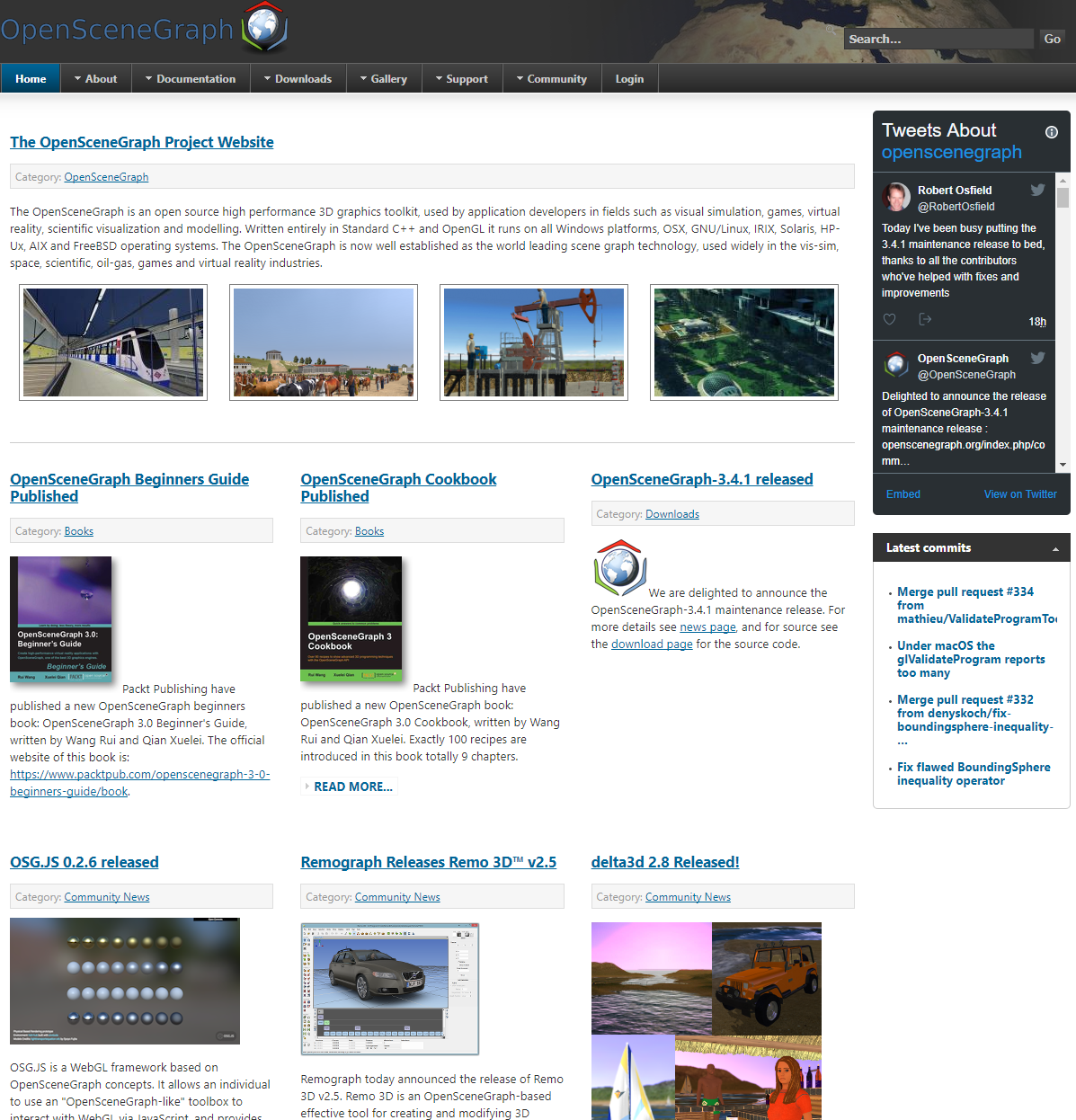The height and width of the screenshot is (1120, 1076).
Task: Open OSG.JS 0.2.6 released article
Action: pos(84,862)
